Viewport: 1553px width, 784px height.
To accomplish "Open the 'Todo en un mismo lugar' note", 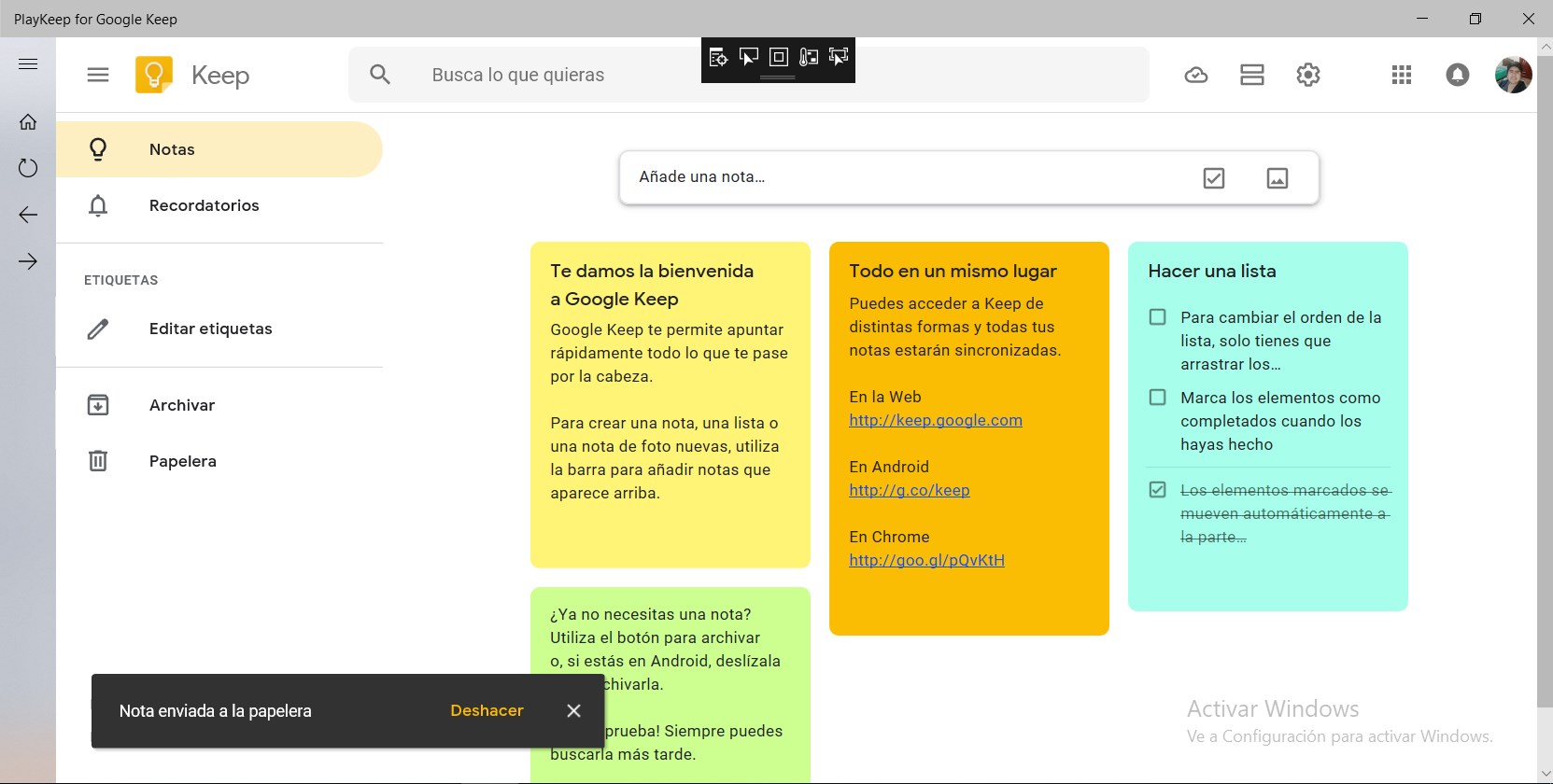I will point(969,439).
